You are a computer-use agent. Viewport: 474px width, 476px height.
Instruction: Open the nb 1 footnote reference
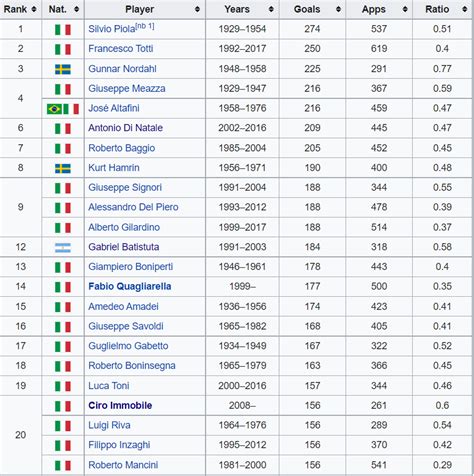[145, 27]
